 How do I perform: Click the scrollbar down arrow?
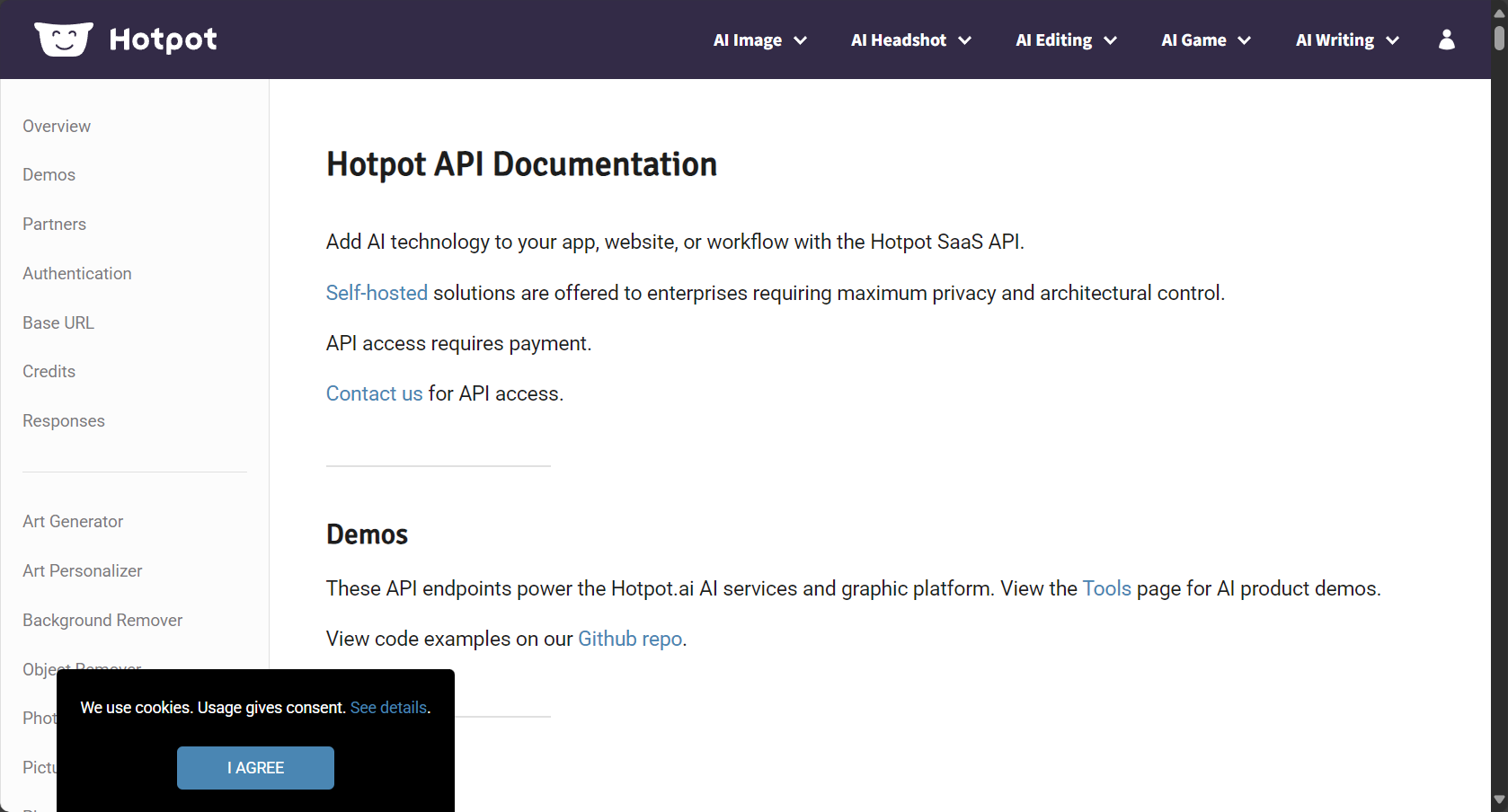click(x=1499, y=799)
